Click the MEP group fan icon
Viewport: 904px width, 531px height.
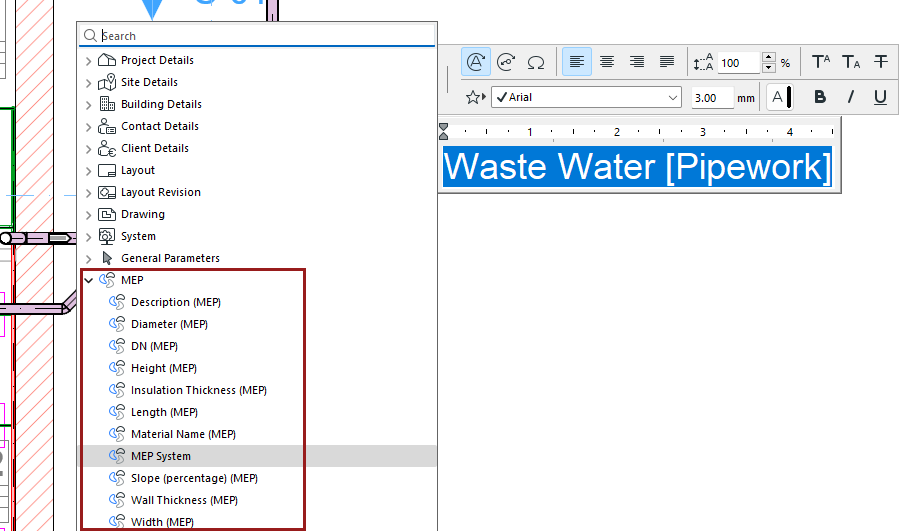pos(107,280)
